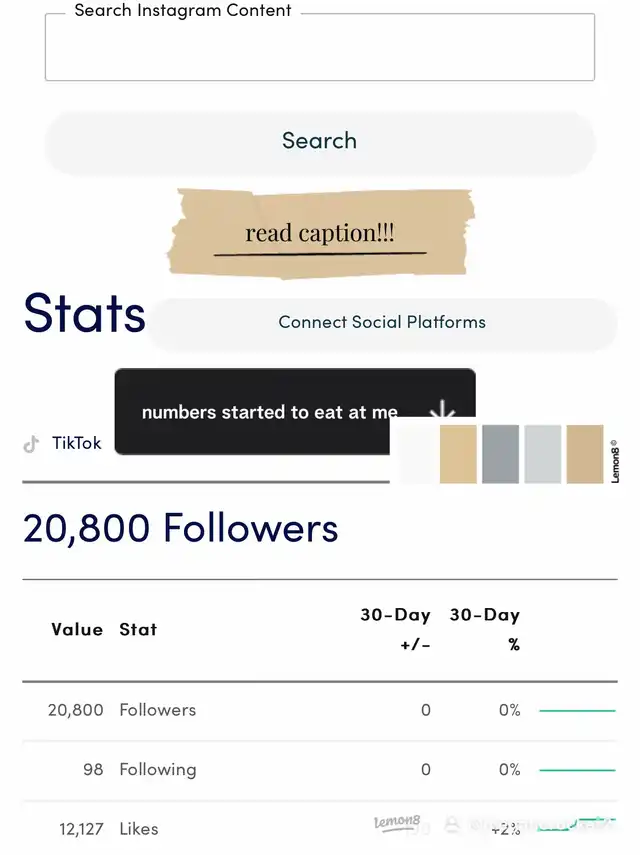The image size is (640, 855).
Task: Pick the white color swatch
Action: click(x=416, y=454)
